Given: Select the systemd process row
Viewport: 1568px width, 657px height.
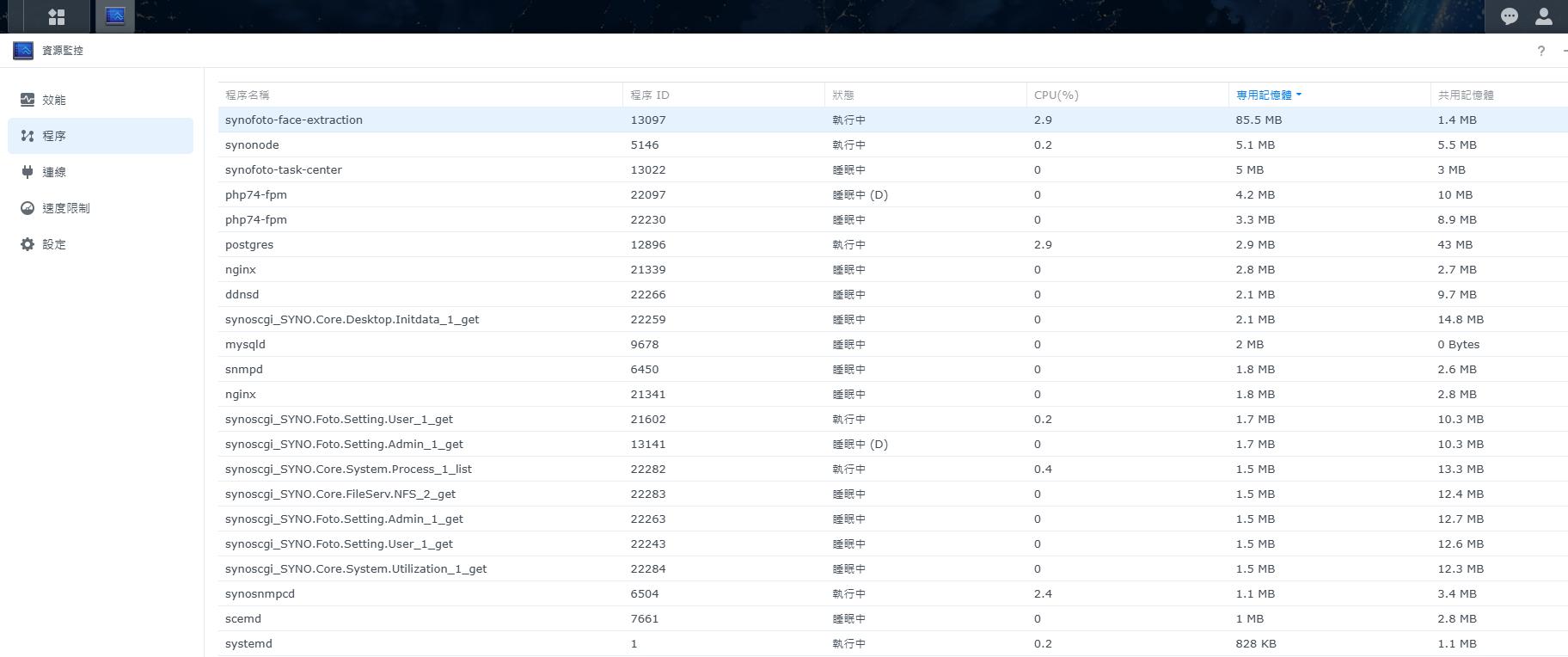Looking at the screenshot, I should click(x=893, y=643).
